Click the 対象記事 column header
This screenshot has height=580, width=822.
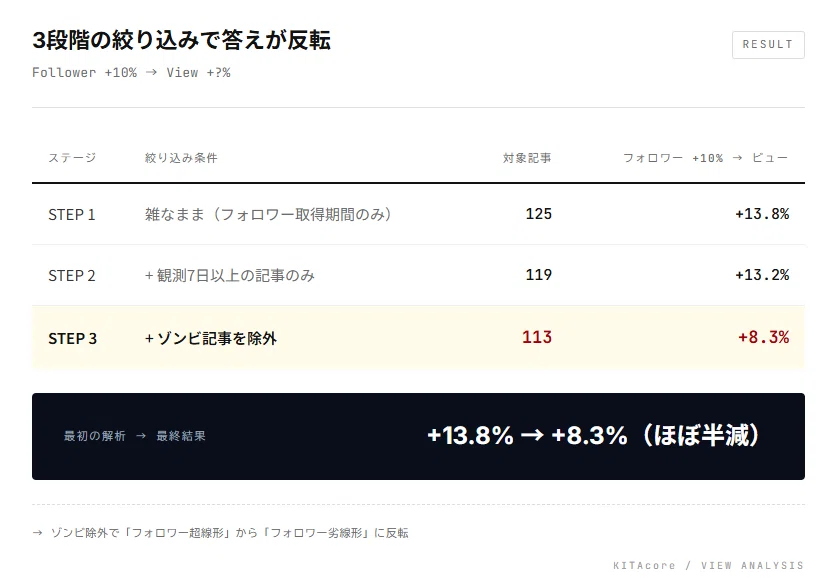(x=527, y=158)
